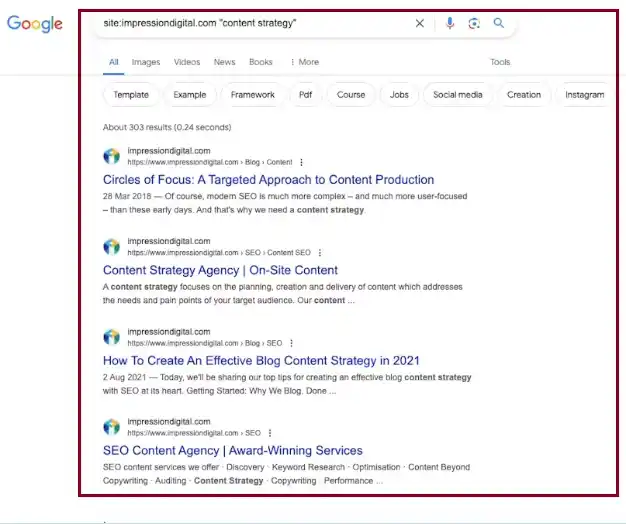Apply the Example filter chip
The width and height of the screenshot is (626, 524).
pyautogui.click(x=190, y=95)
